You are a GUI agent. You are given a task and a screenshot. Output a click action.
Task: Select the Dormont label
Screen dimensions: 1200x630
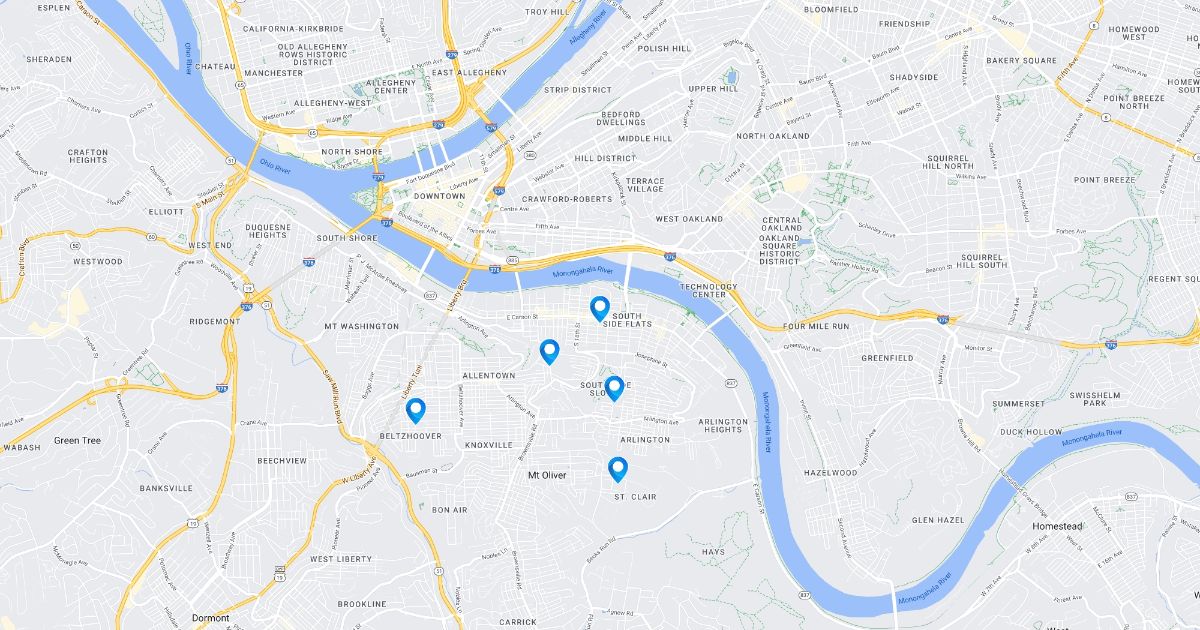pyautogui.click(x=210, y=618)
